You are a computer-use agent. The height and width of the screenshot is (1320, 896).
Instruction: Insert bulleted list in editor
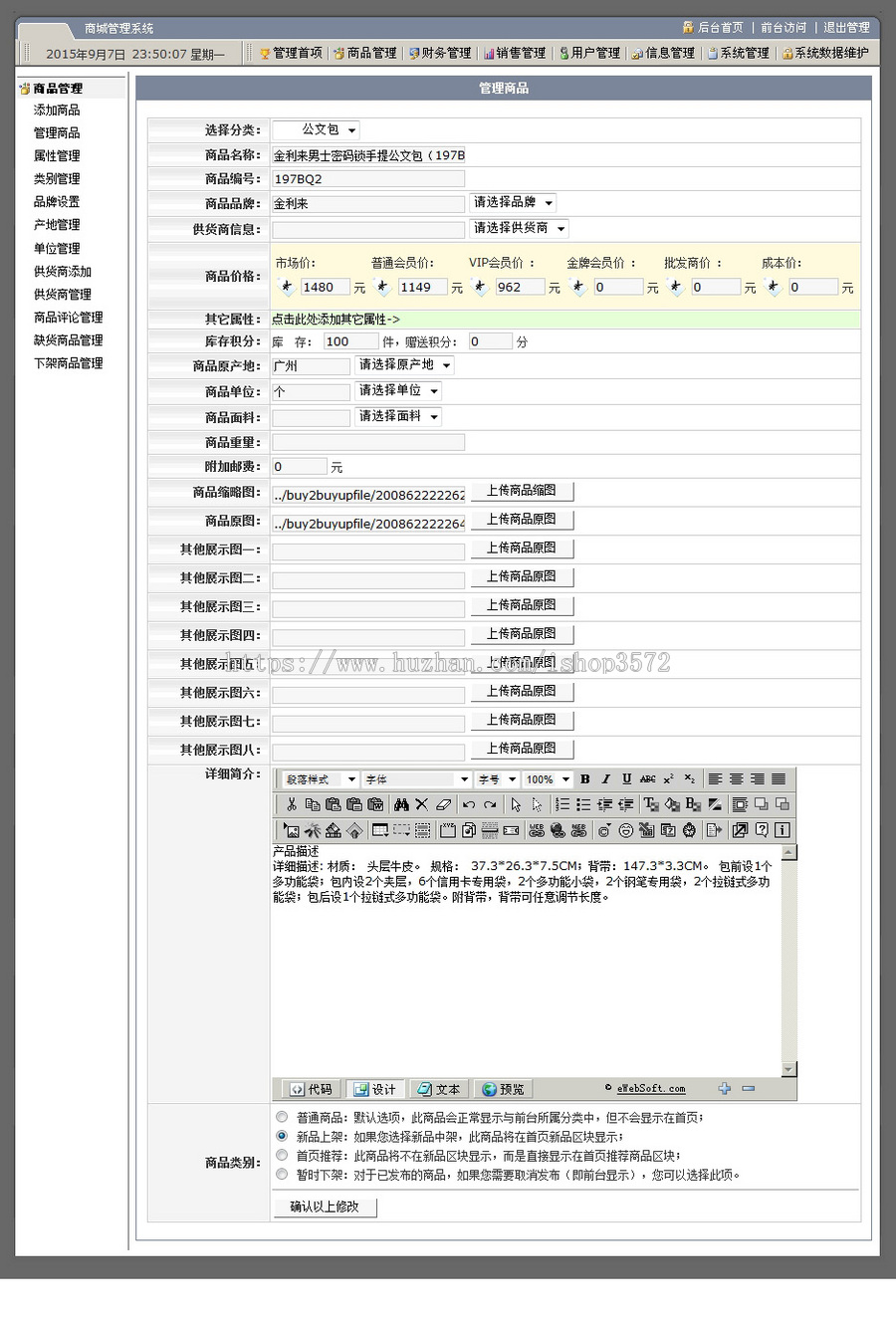(583, 804)
